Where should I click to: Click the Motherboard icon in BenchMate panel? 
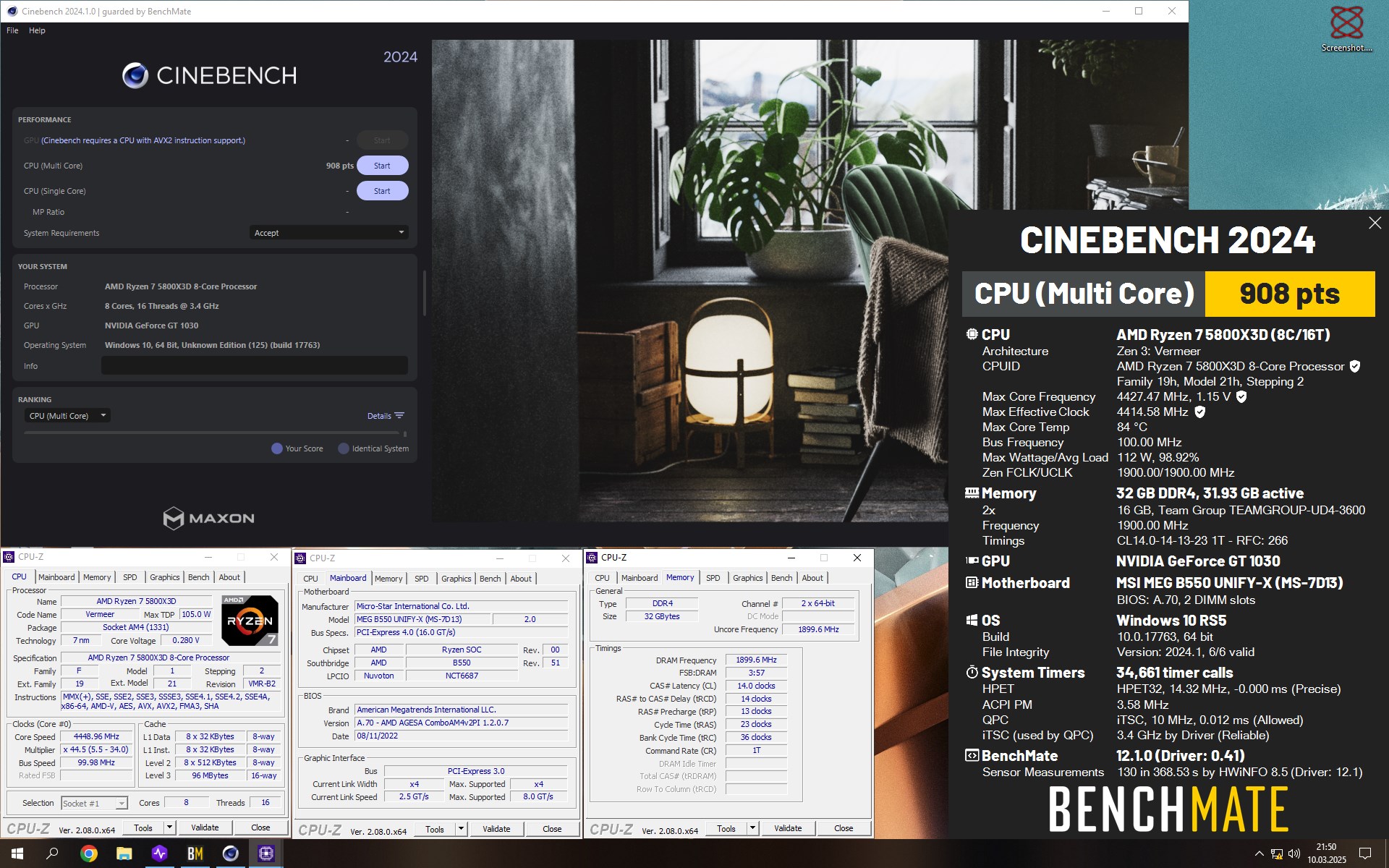[972, 582]
